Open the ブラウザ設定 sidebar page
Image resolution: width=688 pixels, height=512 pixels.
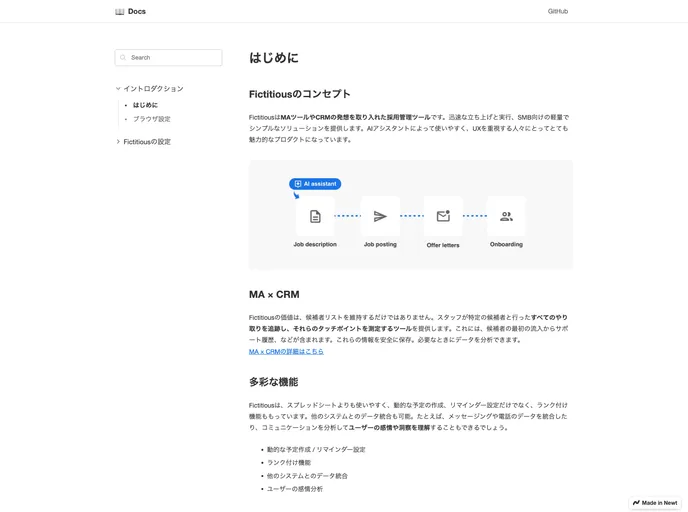pos(152,119)
